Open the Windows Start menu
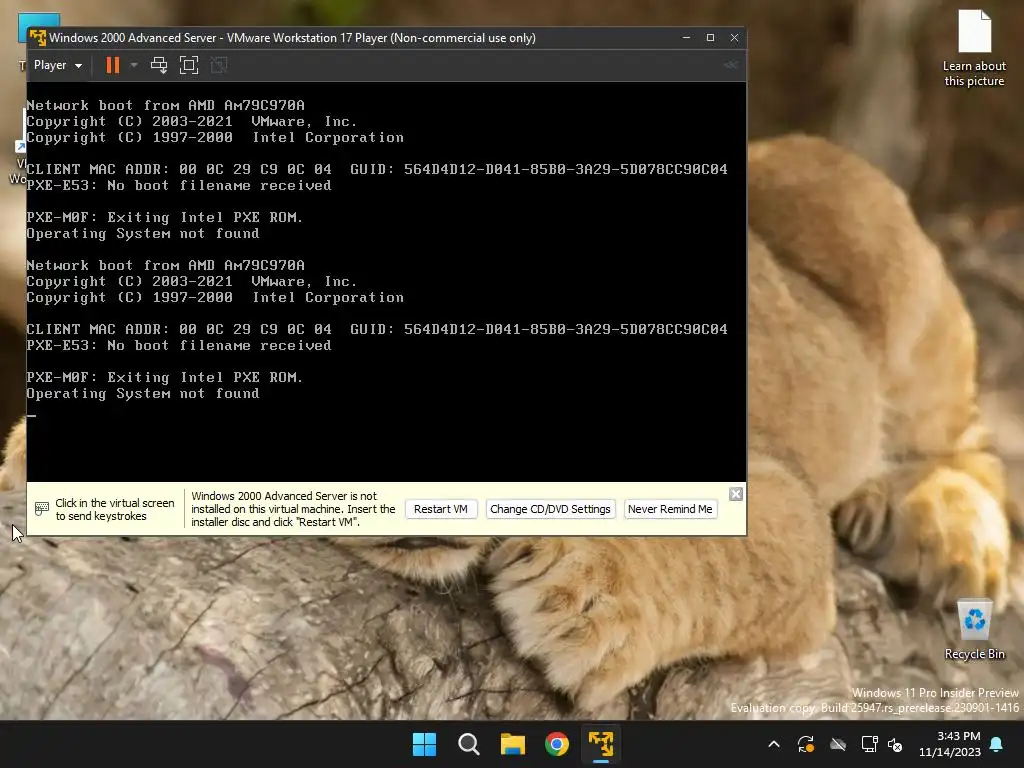Viewport: 1024px width, 768px height. 424,744
